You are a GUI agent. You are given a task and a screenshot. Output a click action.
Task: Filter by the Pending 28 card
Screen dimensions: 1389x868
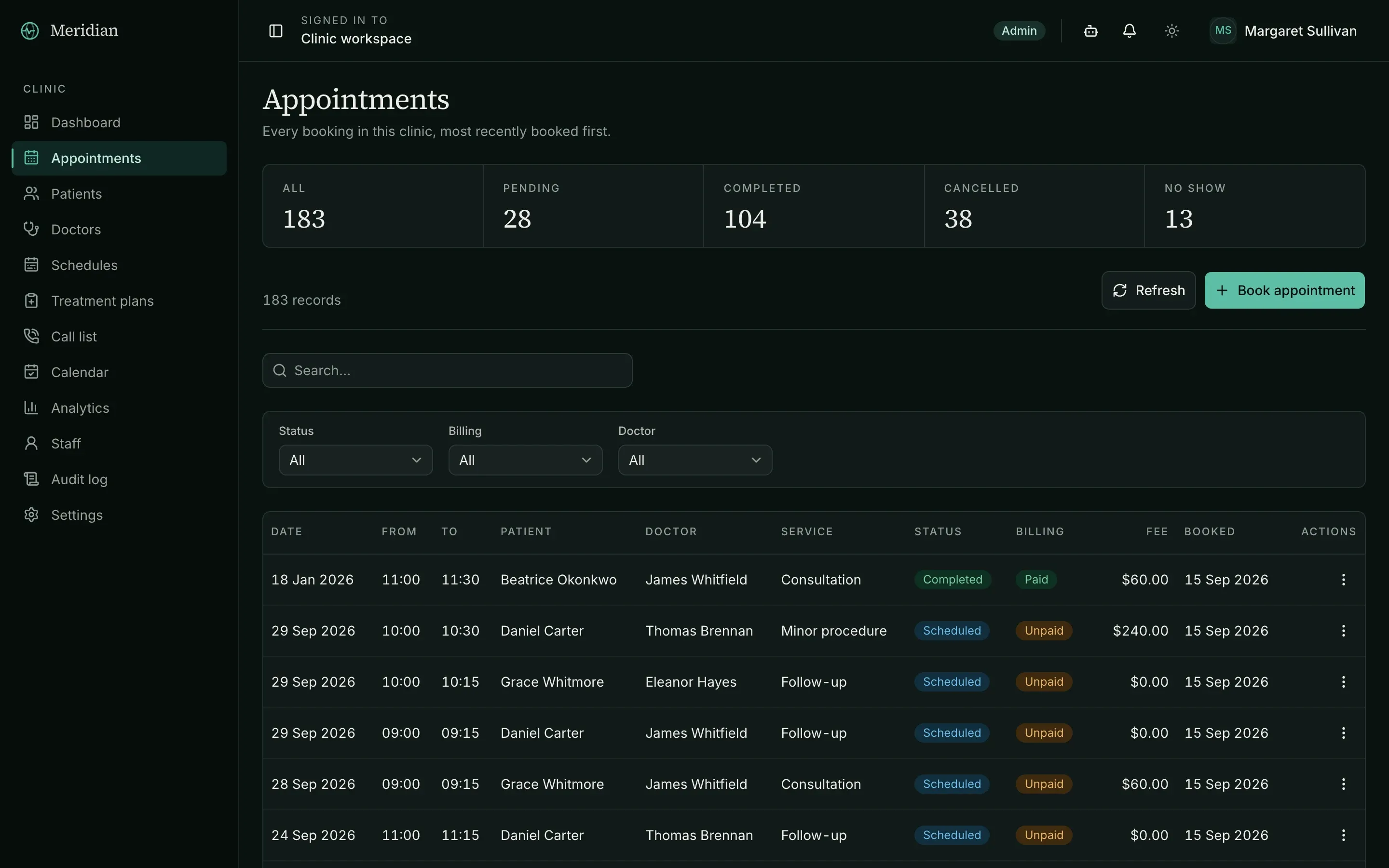594,206
